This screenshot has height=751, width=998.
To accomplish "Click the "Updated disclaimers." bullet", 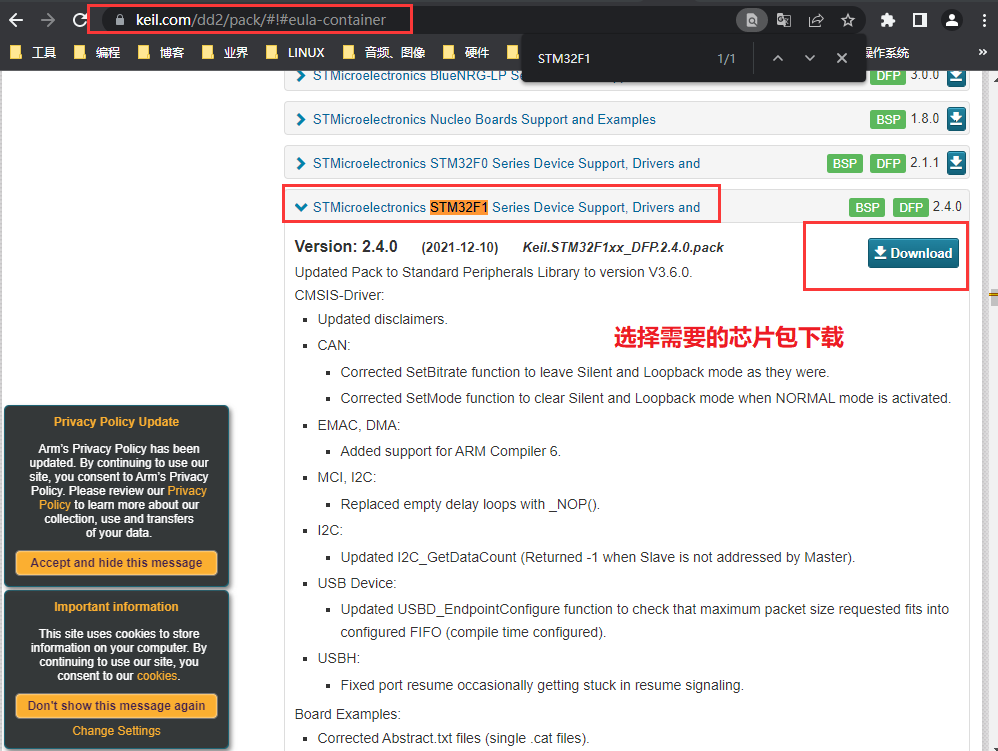I will [x=383, y=319].
